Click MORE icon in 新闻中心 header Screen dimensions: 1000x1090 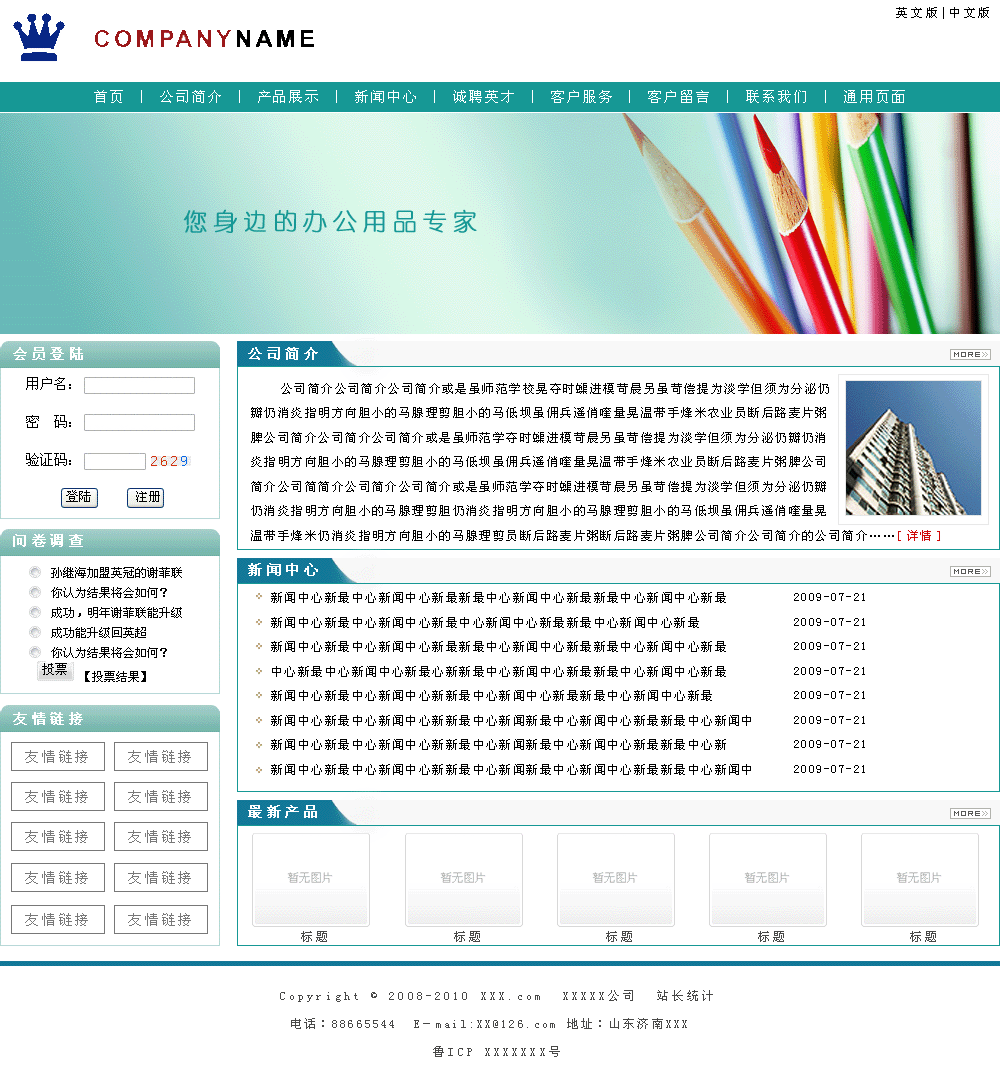969,571
